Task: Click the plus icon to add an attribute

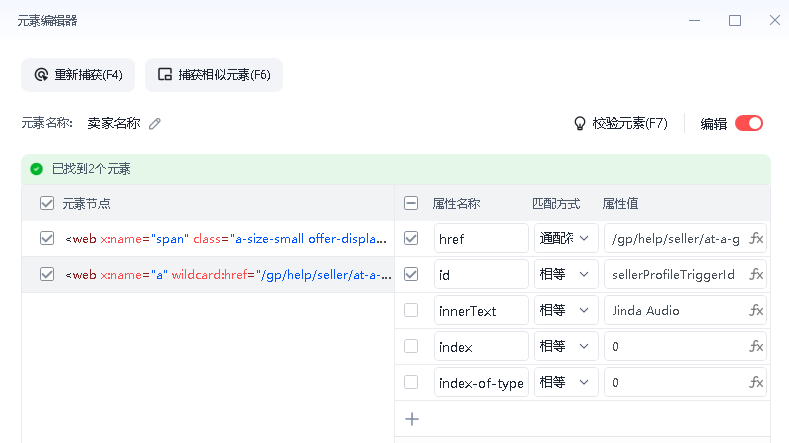Action: 411,419
